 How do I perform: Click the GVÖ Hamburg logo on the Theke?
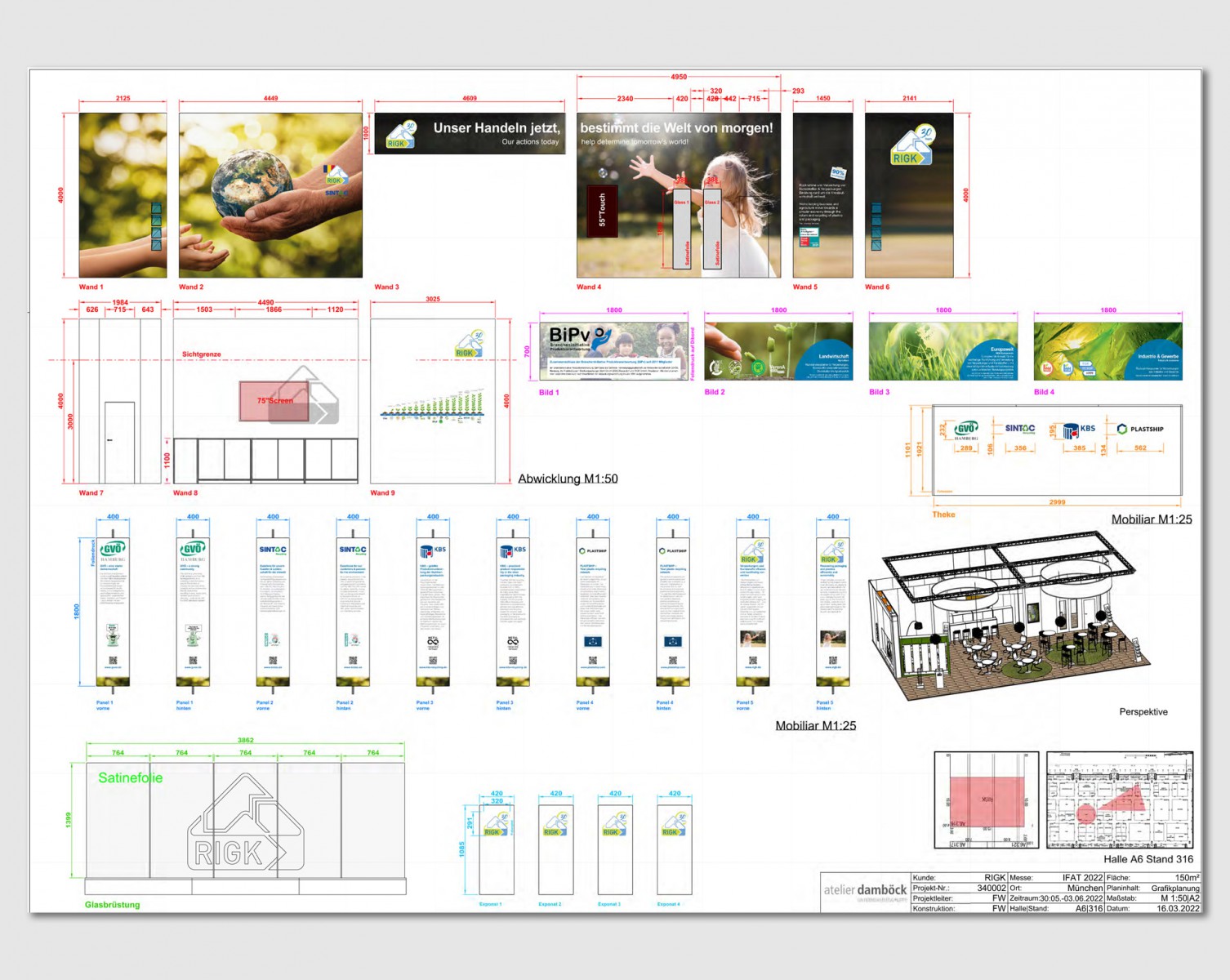pos(966,430)
